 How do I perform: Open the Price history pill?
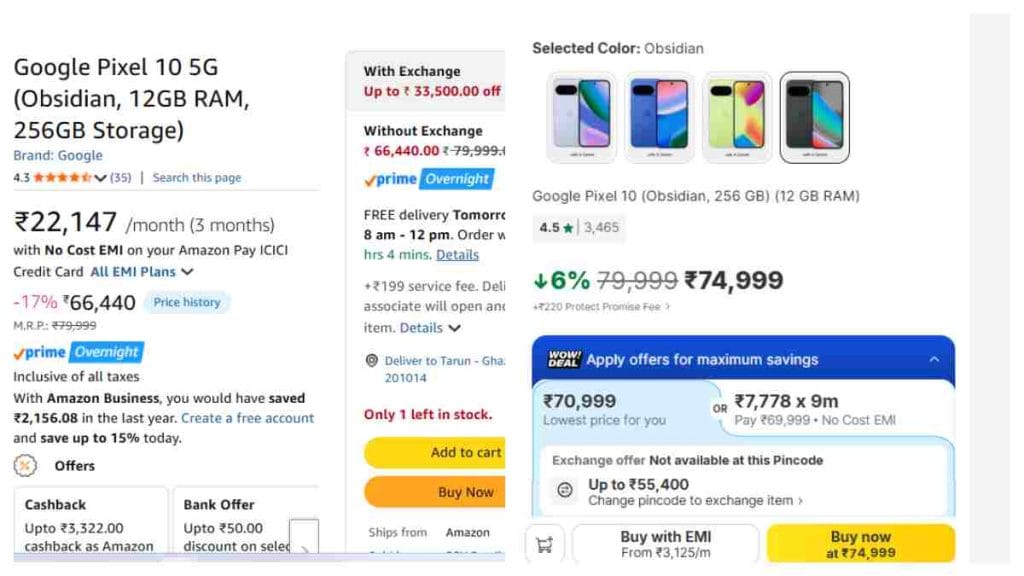[187, 302]
